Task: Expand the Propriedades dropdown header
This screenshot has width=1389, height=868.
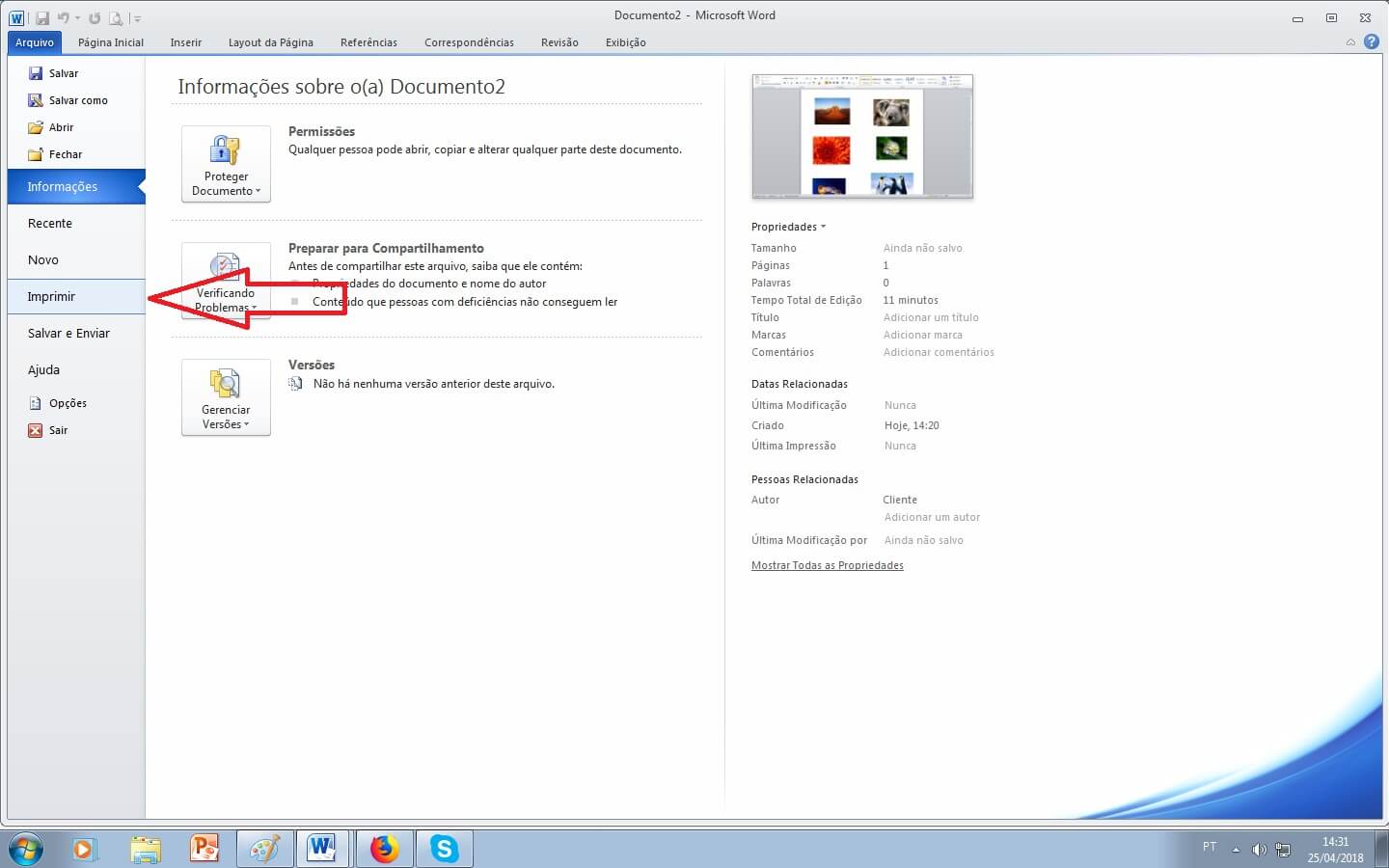Action: click(788, 227)
